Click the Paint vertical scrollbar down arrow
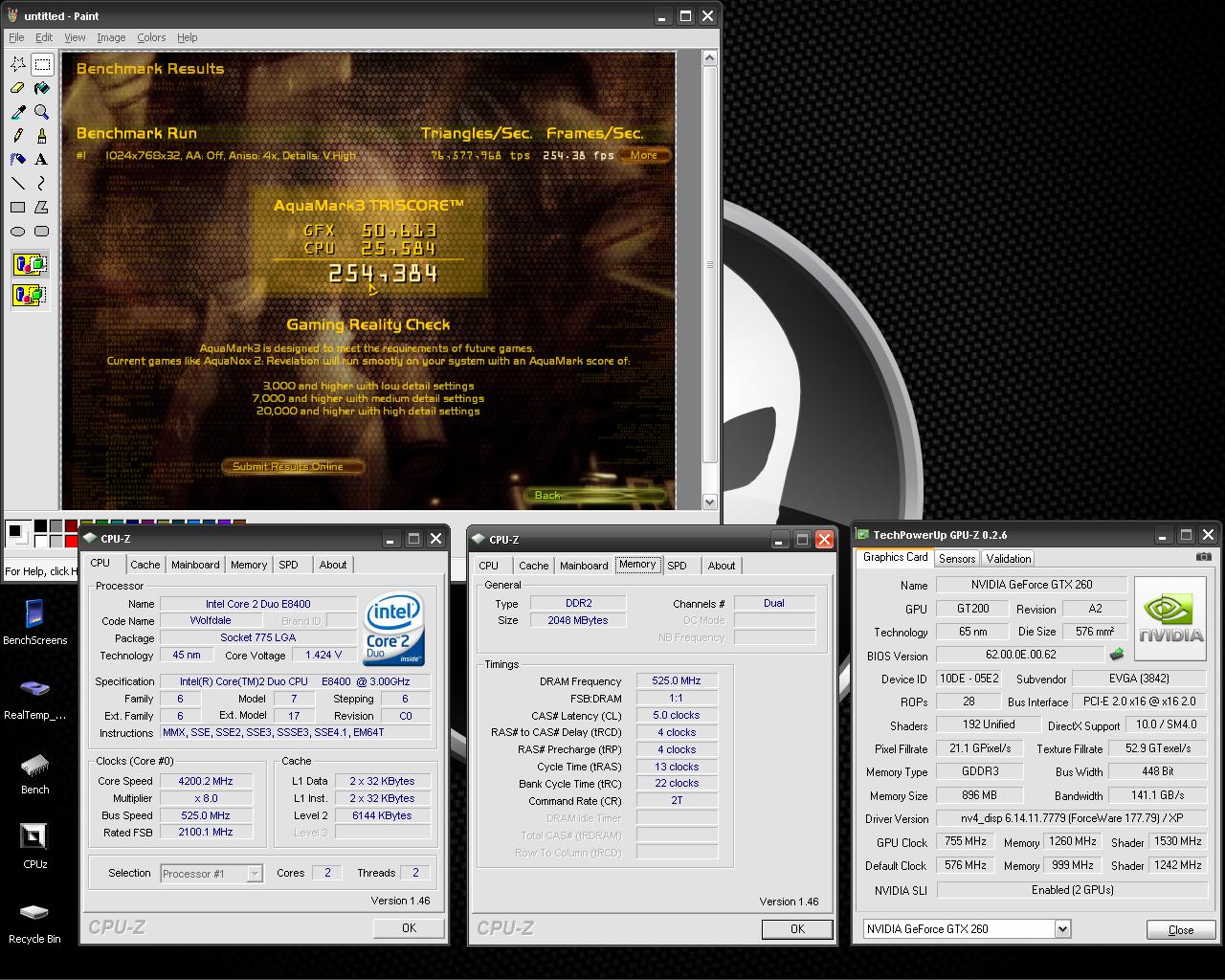Screen dimensions: 1225x980 709,501
